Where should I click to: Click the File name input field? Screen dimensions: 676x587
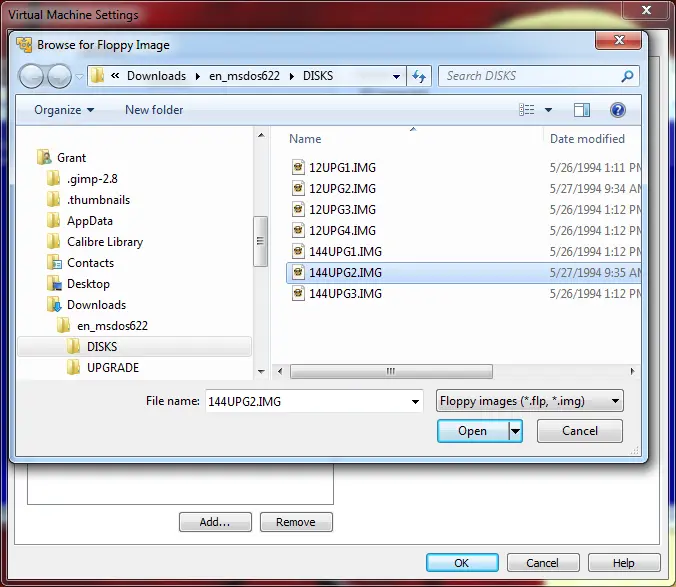pyautogui.click(x=307, y=401)
